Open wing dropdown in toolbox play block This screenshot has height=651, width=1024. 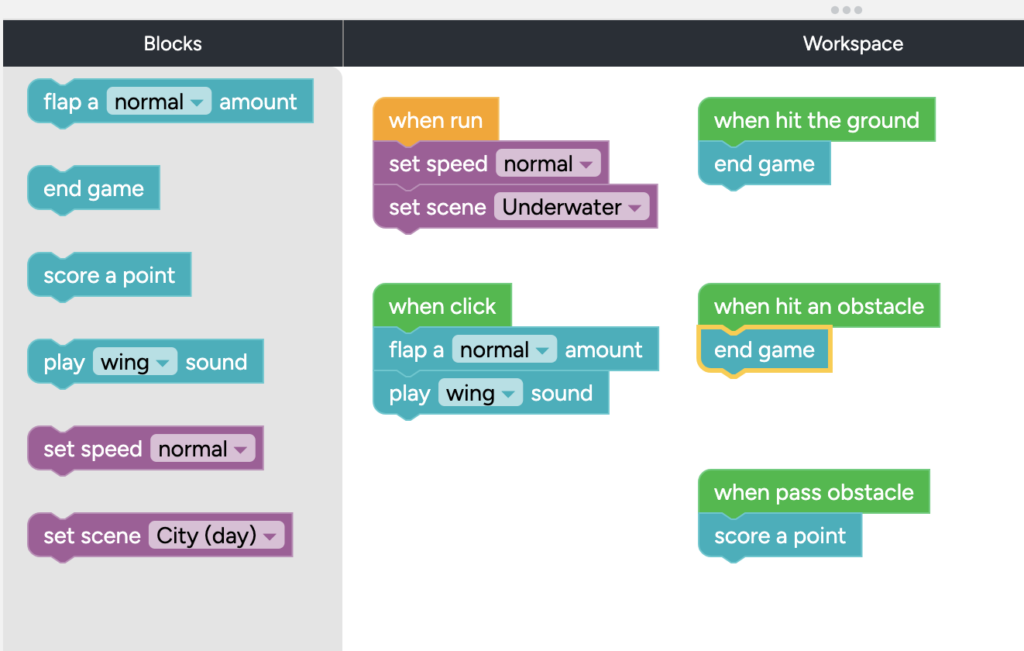135,362
